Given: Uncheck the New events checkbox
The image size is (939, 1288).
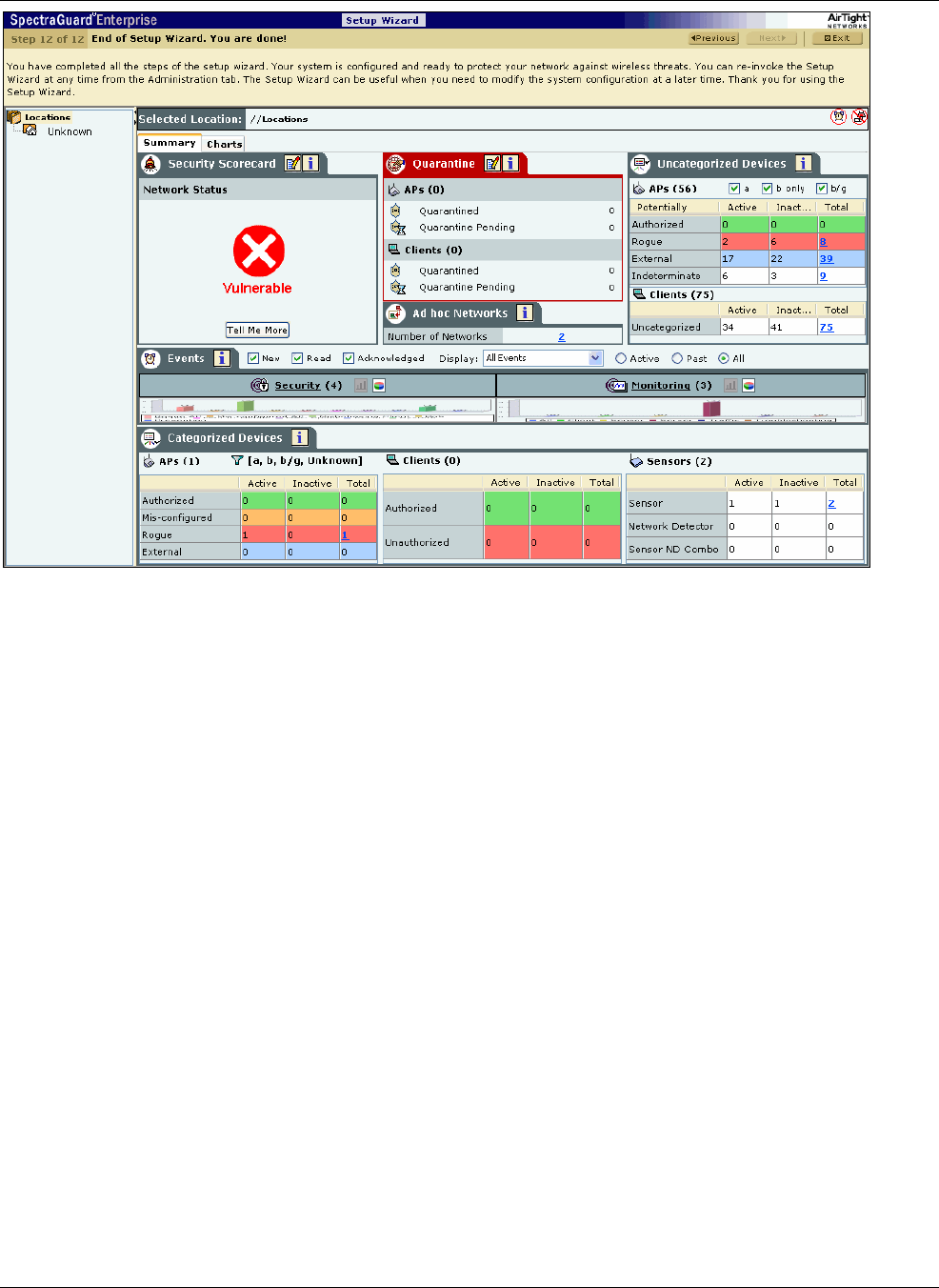Looking at the screenshot, I should (x=252, y=358).
